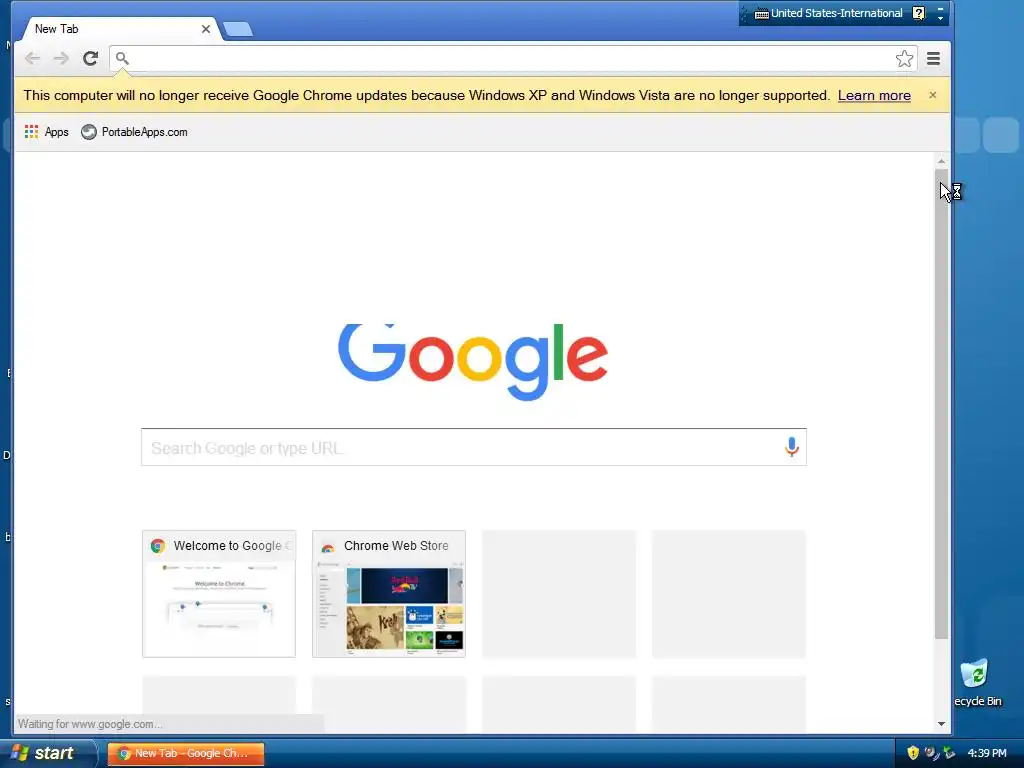Close the New Tab tab
This screenshot has height=768, width=1024.
click(206, 29)
